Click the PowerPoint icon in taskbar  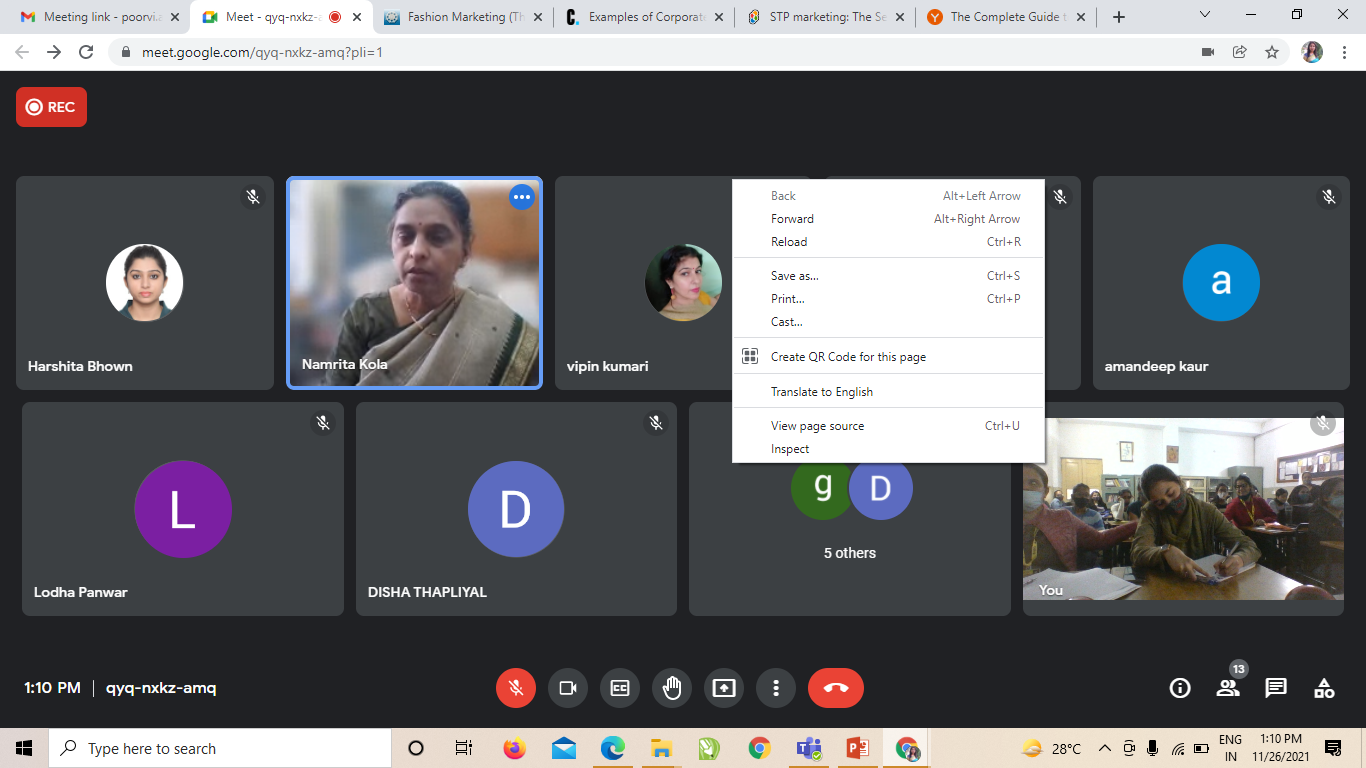857,748
